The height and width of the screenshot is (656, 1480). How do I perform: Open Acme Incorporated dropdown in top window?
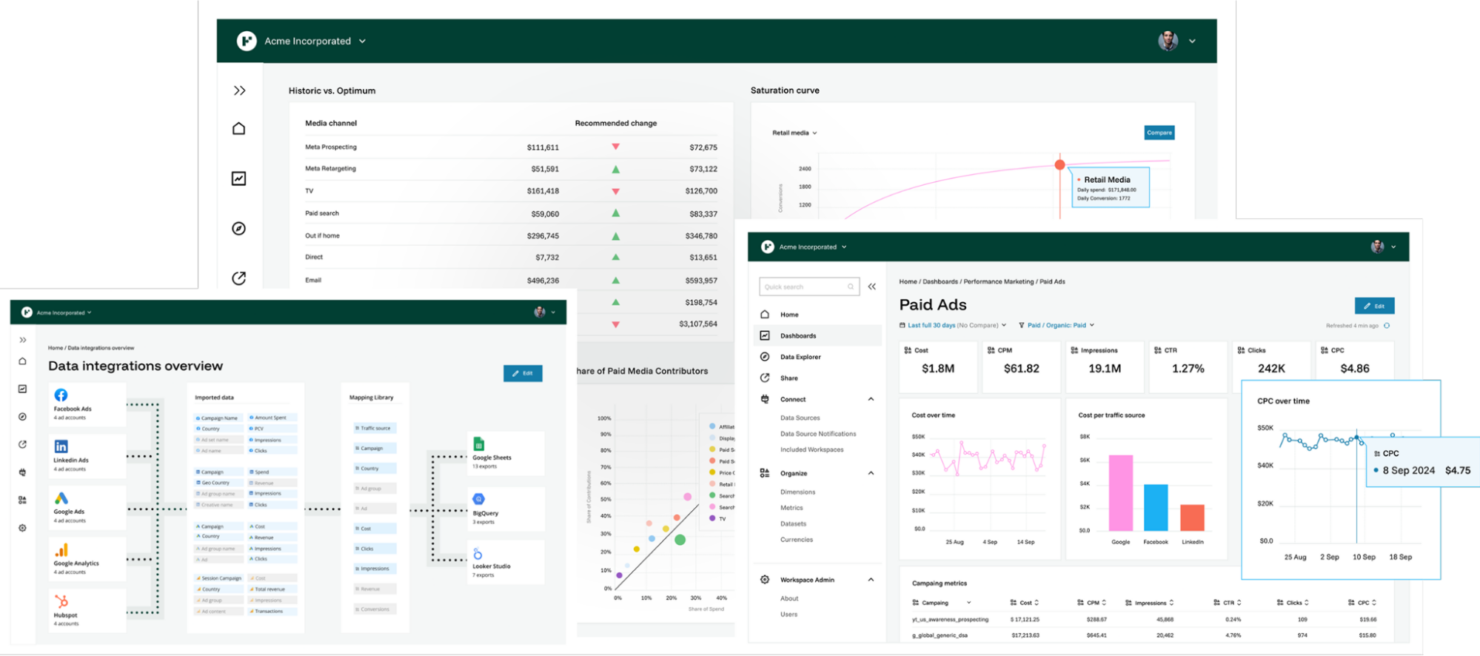(x=315, y=41)
